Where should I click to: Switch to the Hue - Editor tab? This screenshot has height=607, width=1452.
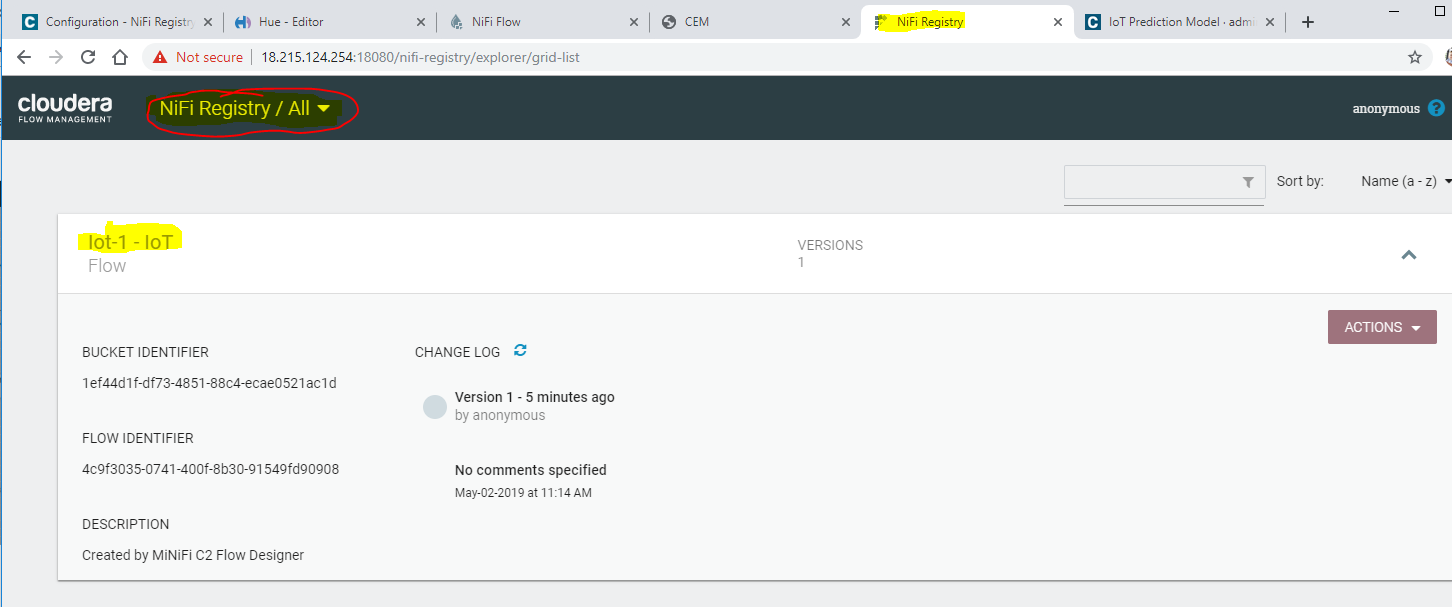pos(330,22)
